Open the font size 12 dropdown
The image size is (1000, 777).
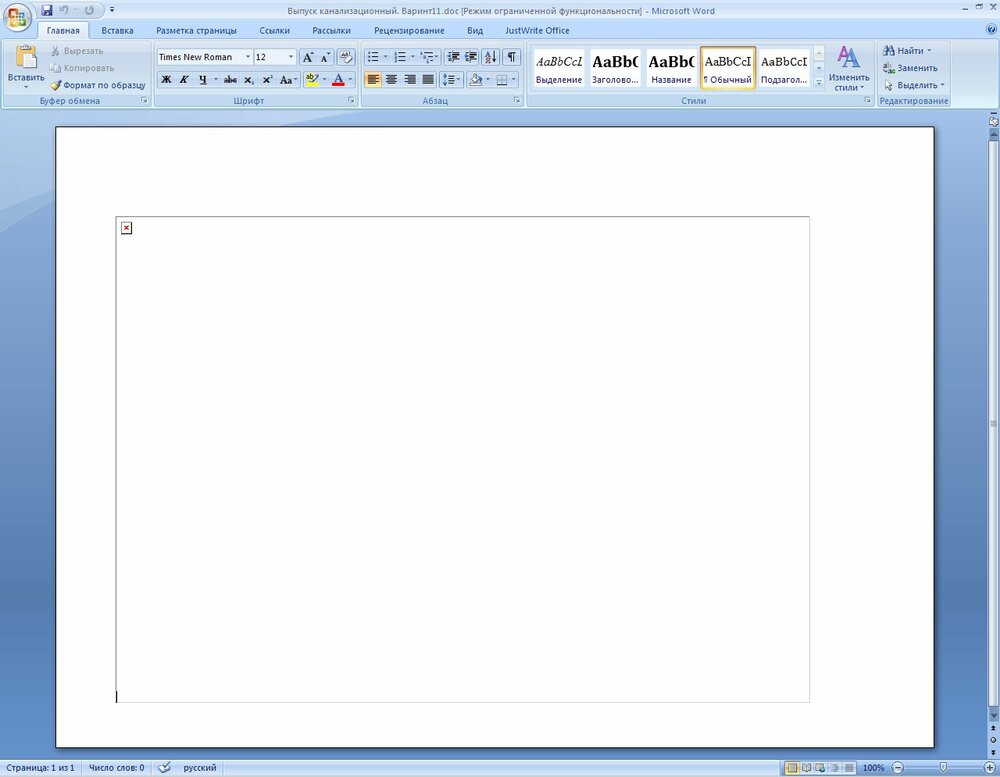pos(291,57)
